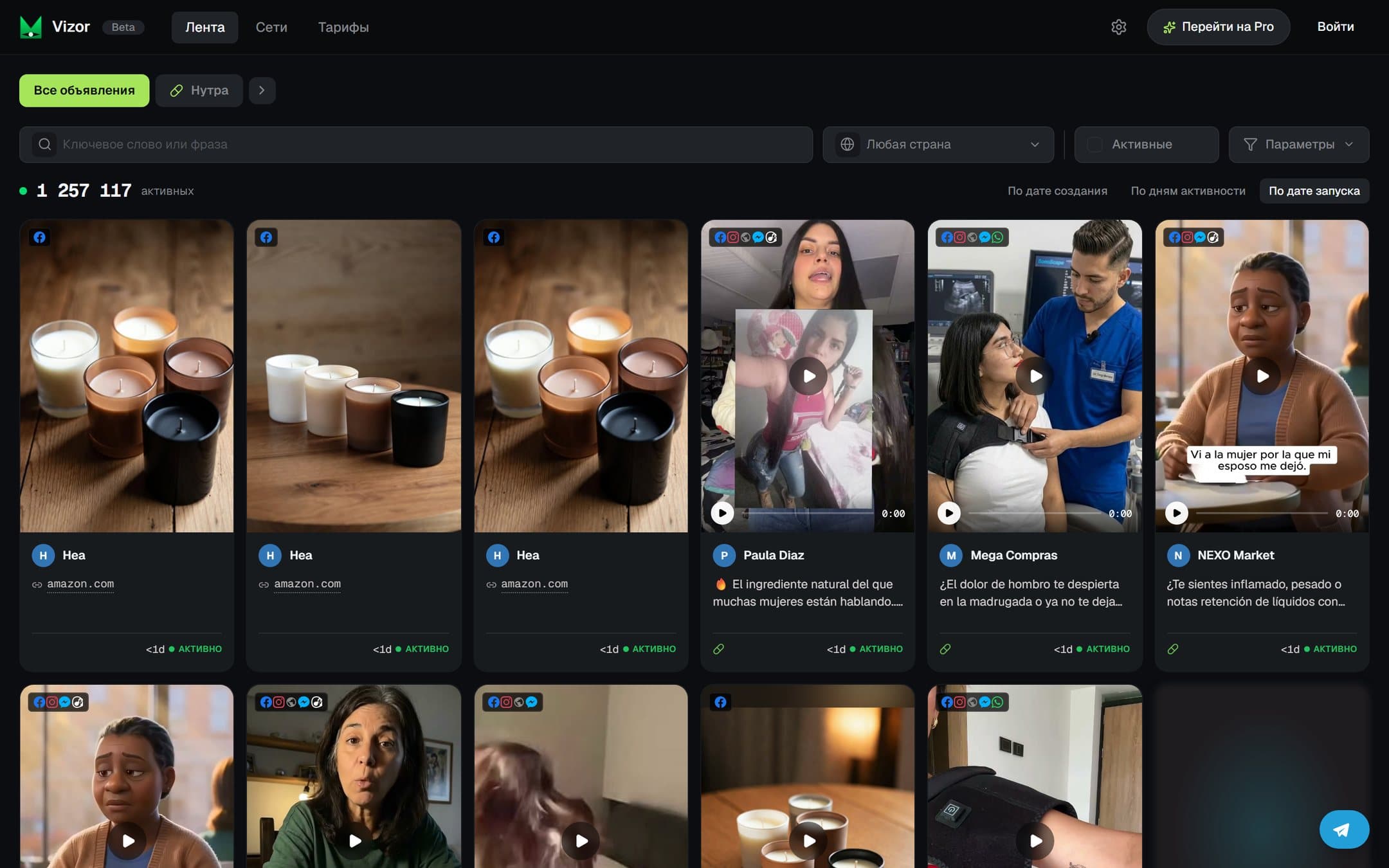
Task: Open the four-candle round-table image thumbnail
Action: coord(354,376)
